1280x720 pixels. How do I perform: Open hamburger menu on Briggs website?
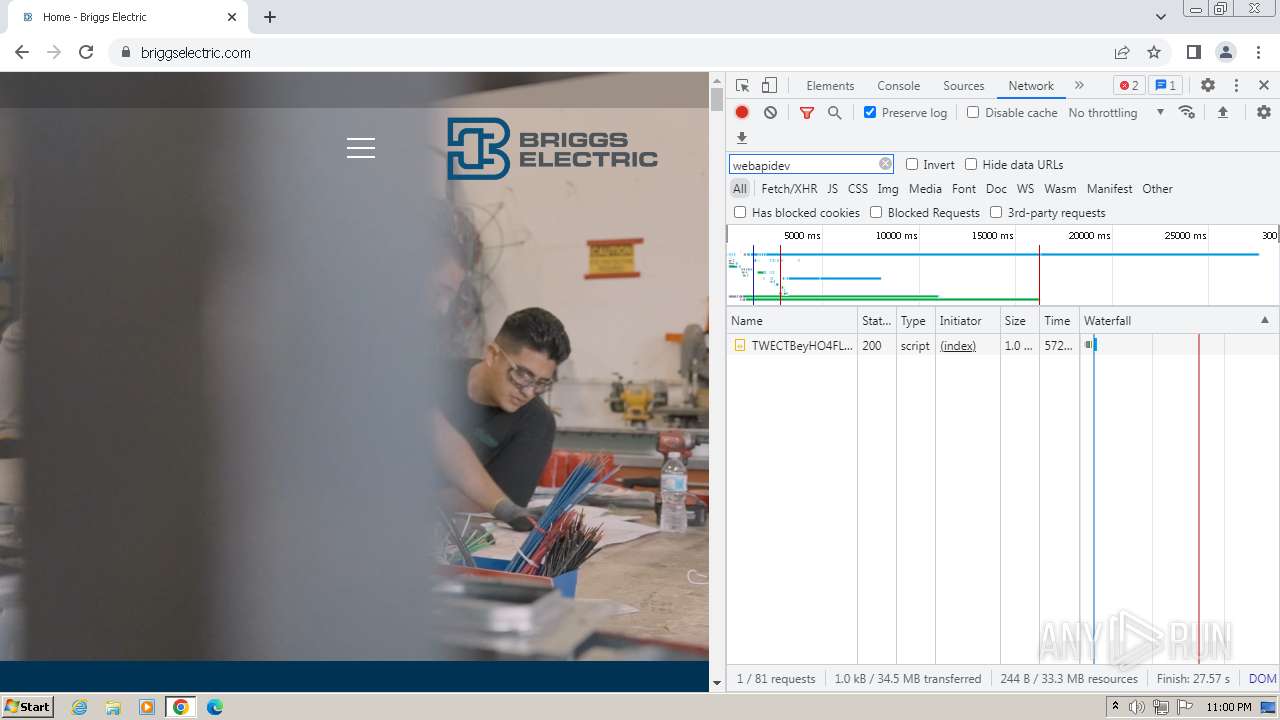tap(361, 148)
